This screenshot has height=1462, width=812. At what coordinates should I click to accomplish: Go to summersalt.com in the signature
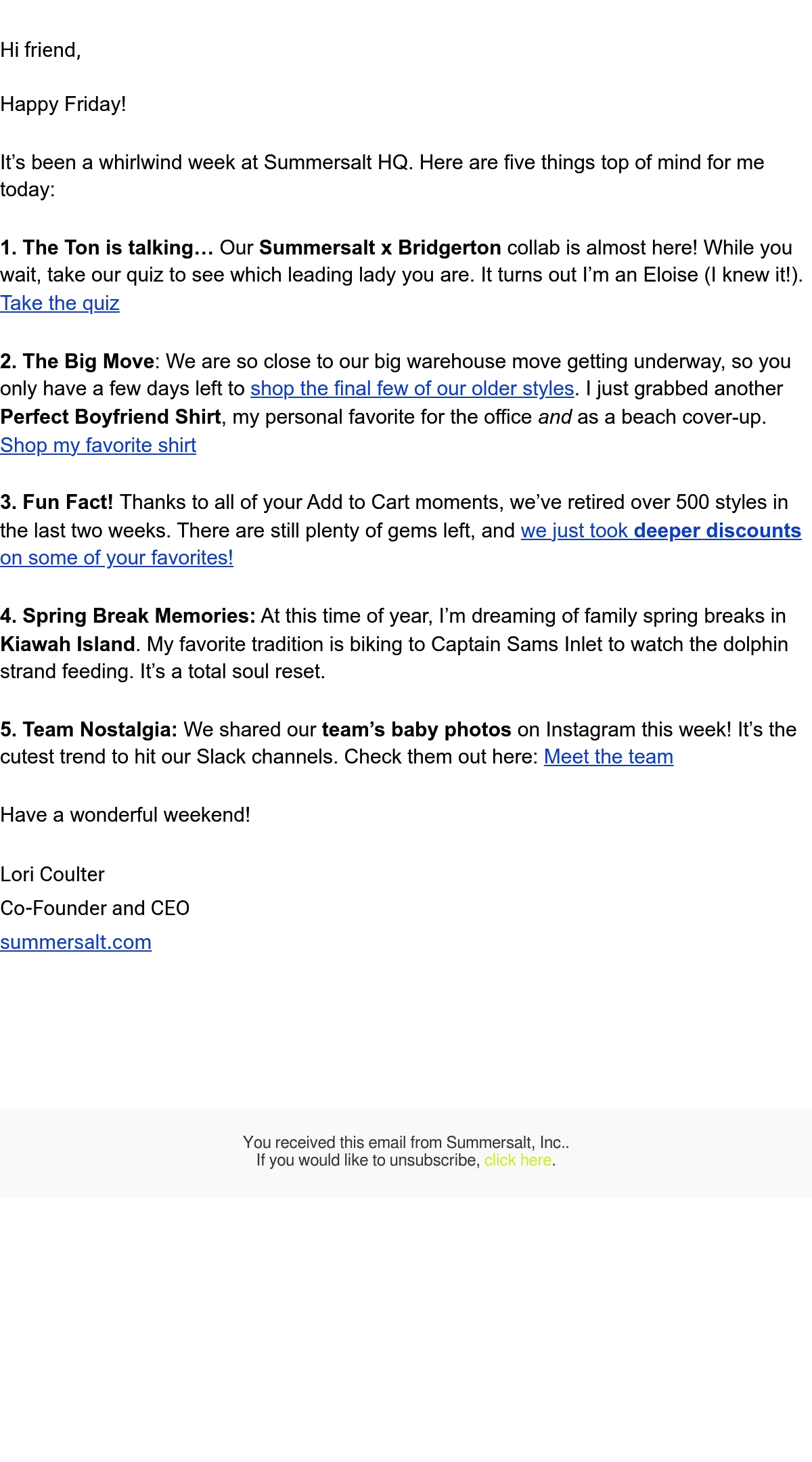point(76,942)
